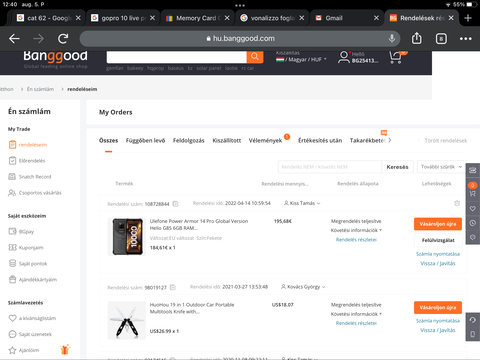Image resolution: width=480 pixels, height=360 pixels.
Task: Close the 'gopro 10 live' tab
Action: coord(152,18)
